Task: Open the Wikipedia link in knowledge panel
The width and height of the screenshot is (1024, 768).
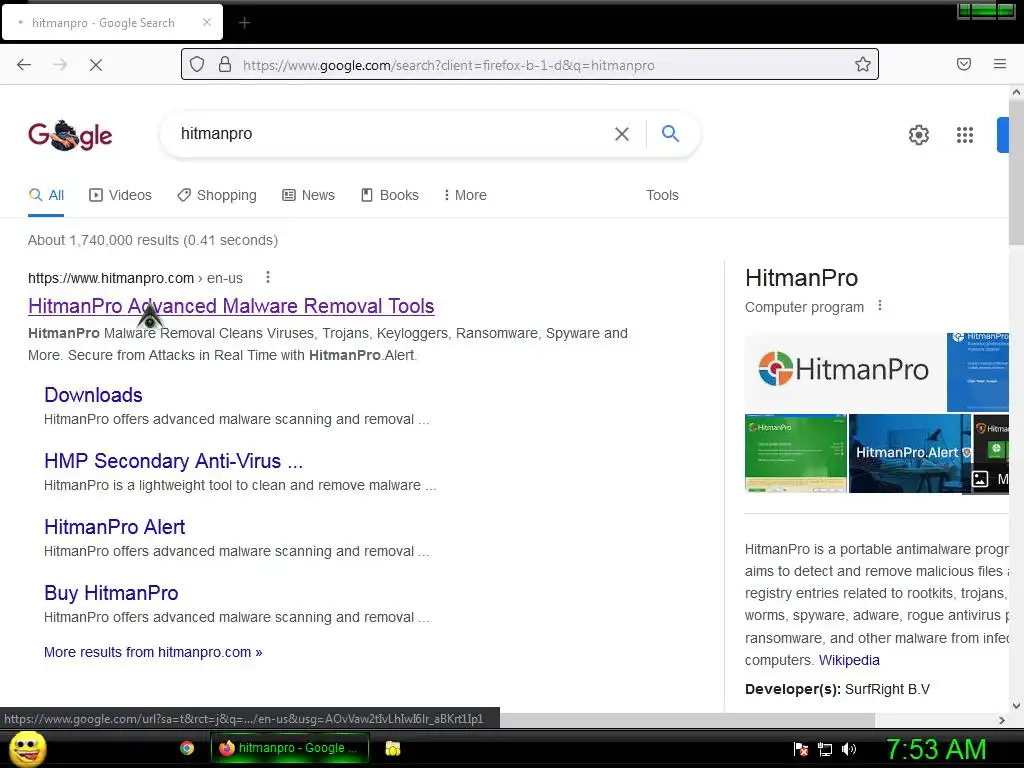Action: click(x=849, y=660)
